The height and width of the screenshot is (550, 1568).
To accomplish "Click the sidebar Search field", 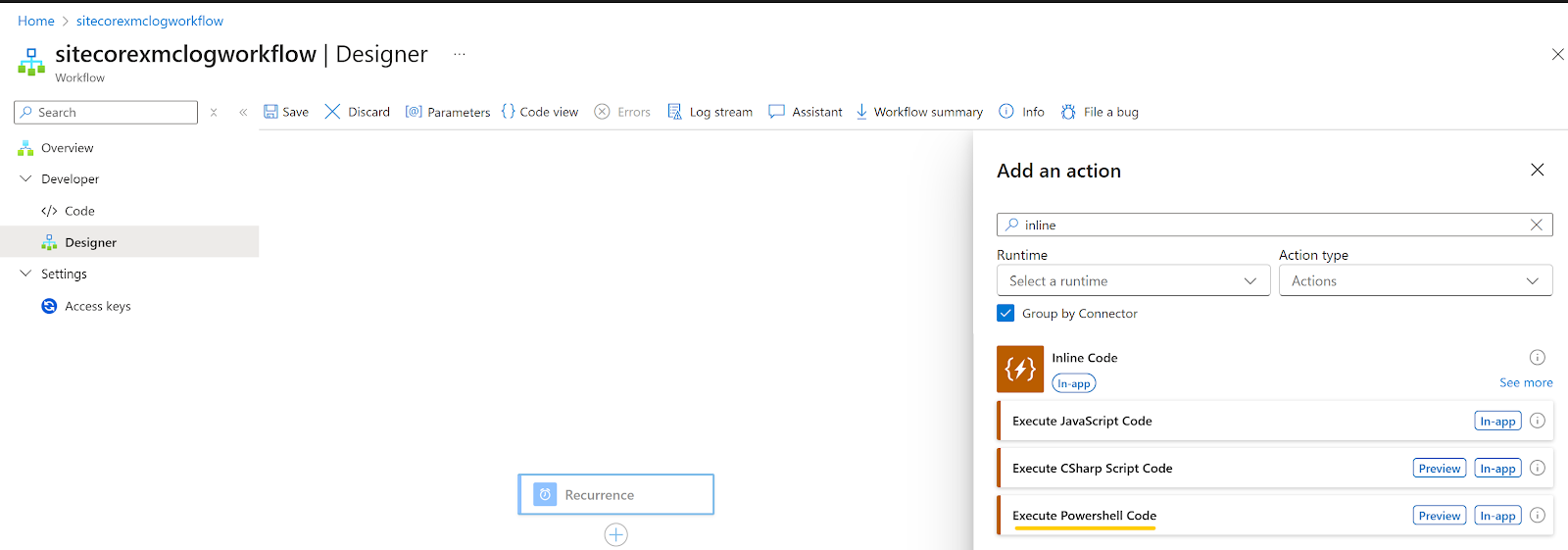I will click(106, 112).
